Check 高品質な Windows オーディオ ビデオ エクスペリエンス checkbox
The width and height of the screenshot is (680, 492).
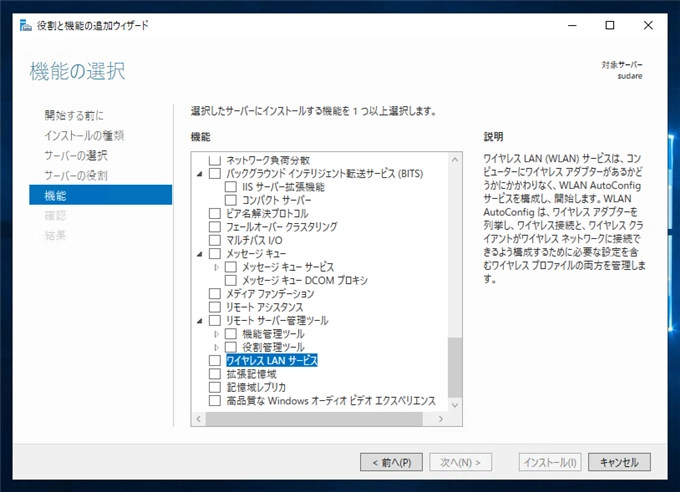[x=215, y=400]
